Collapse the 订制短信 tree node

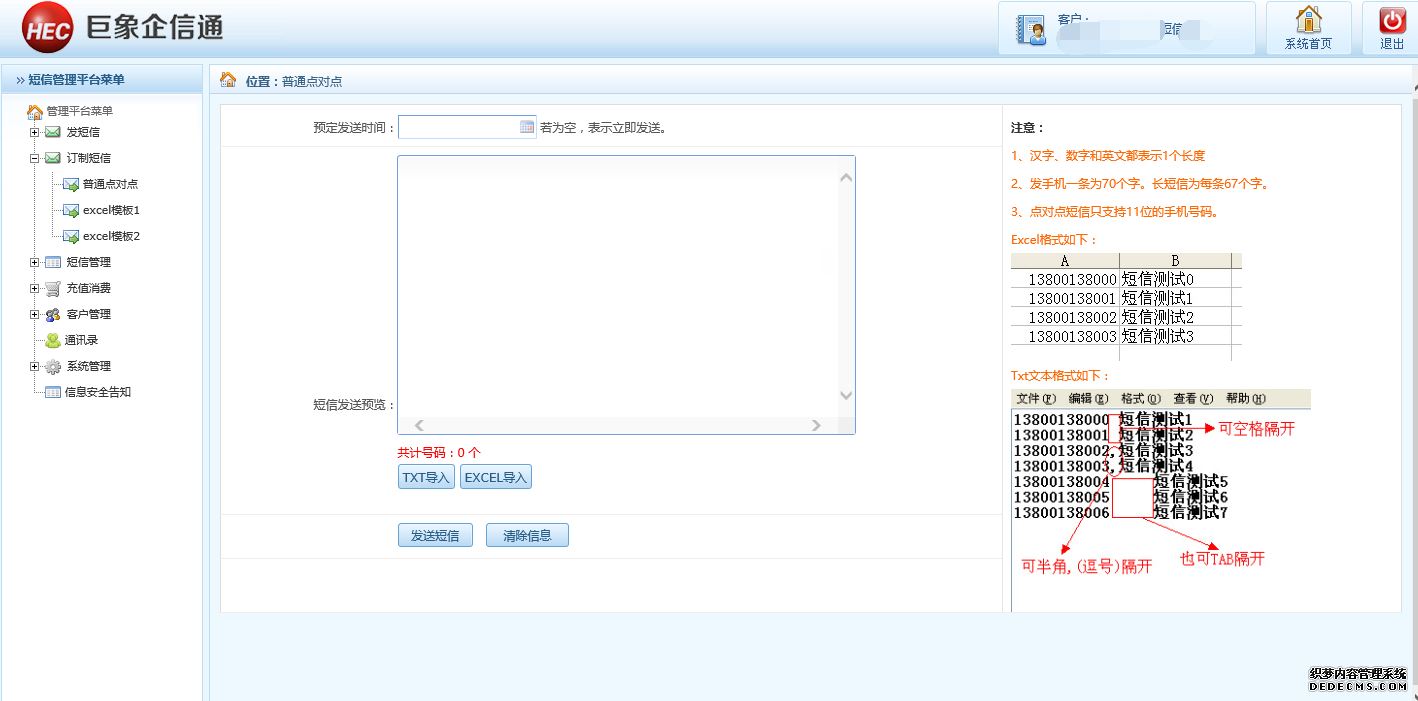click(35, 158)
